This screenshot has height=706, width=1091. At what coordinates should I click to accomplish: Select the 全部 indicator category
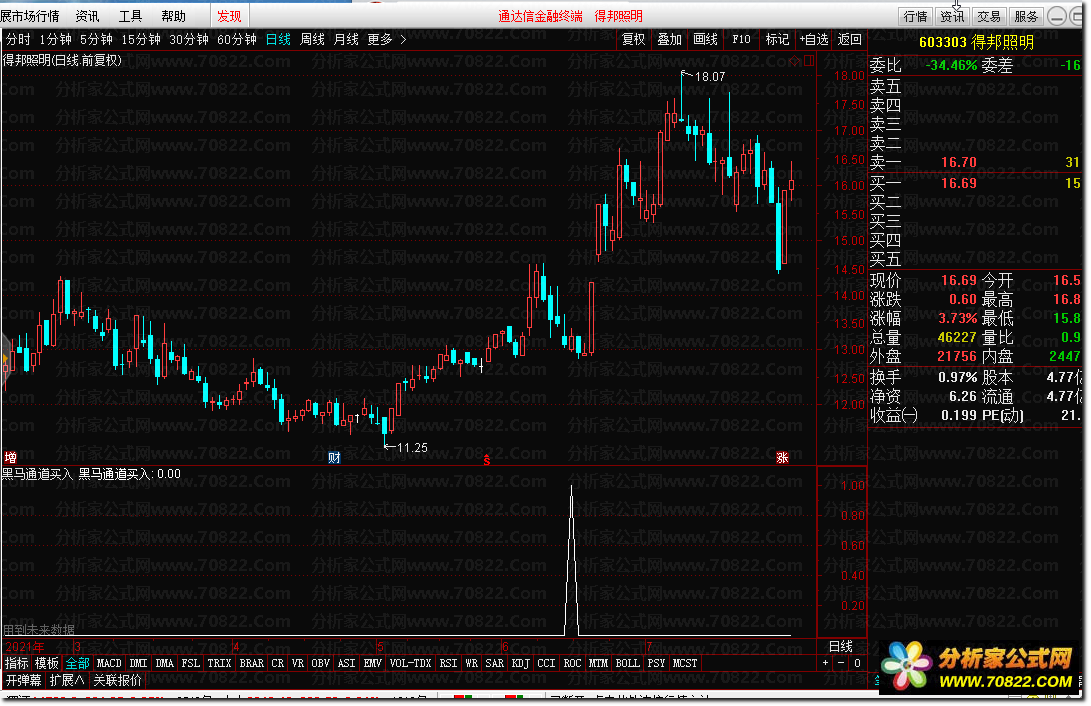(x=77, y=663)
